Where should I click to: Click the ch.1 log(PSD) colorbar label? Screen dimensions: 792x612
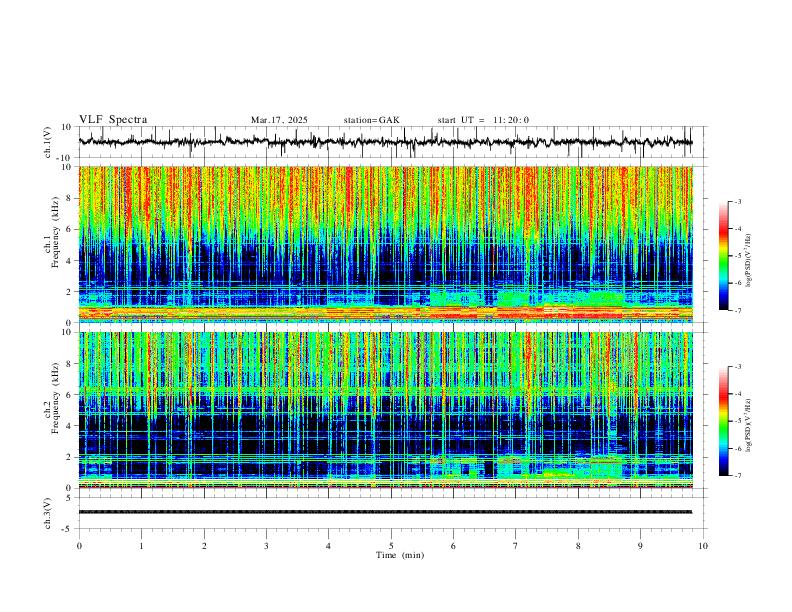point(749,261)
